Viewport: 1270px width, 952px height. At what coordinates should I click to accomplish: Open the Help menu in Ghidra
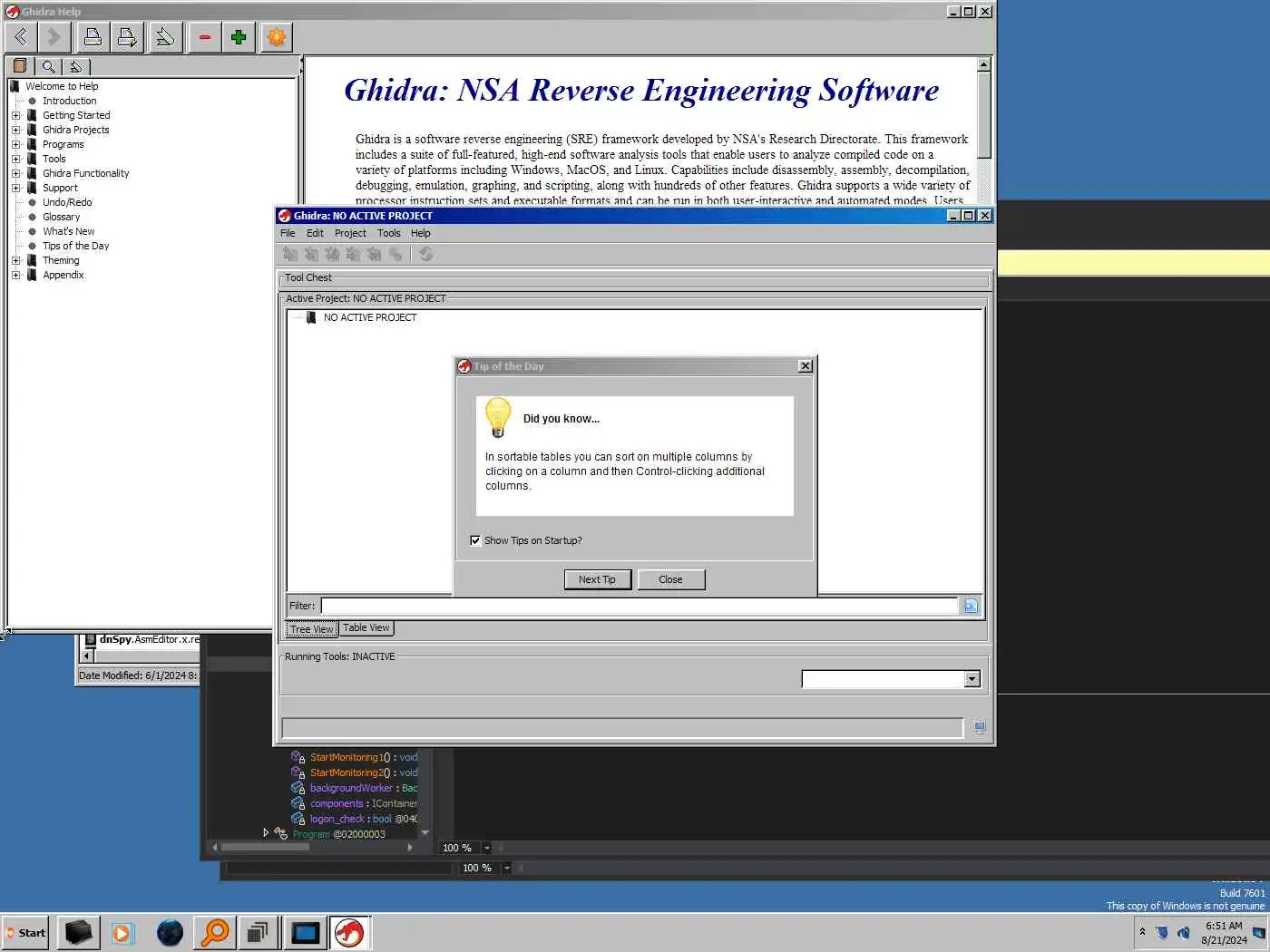click(x=420, y=233)
